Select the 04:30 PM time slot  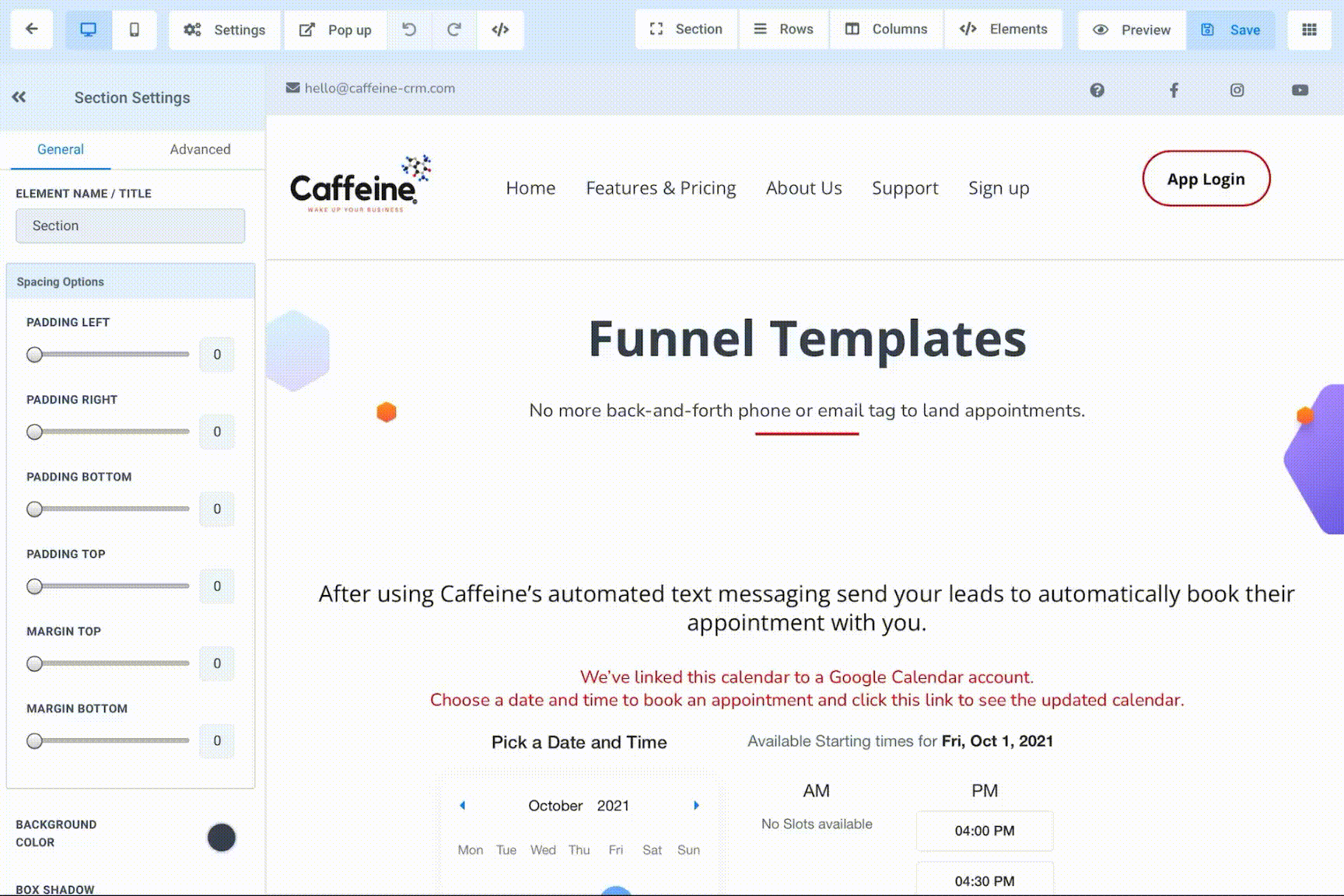[x=985, y=880]
